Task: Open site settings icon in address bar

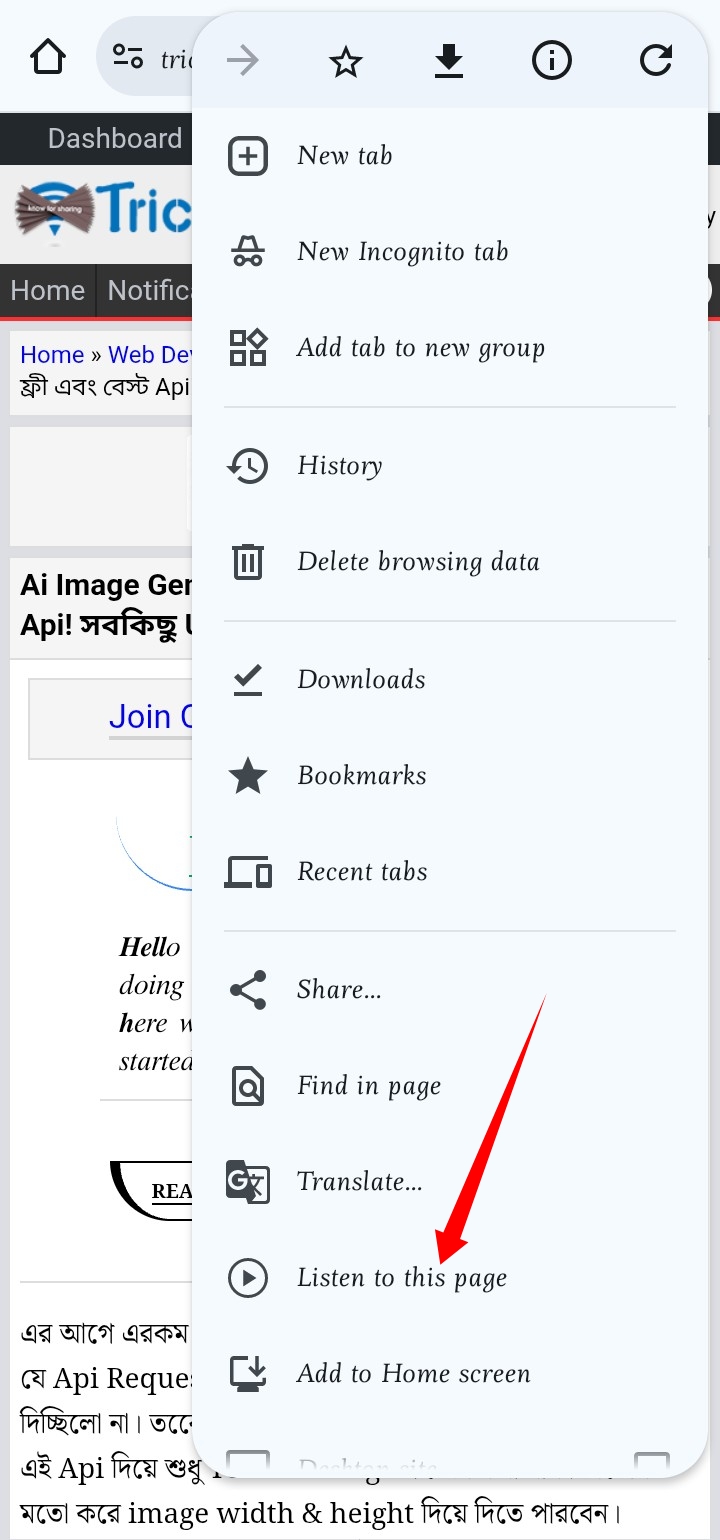Action: click(x=128, y=57)
